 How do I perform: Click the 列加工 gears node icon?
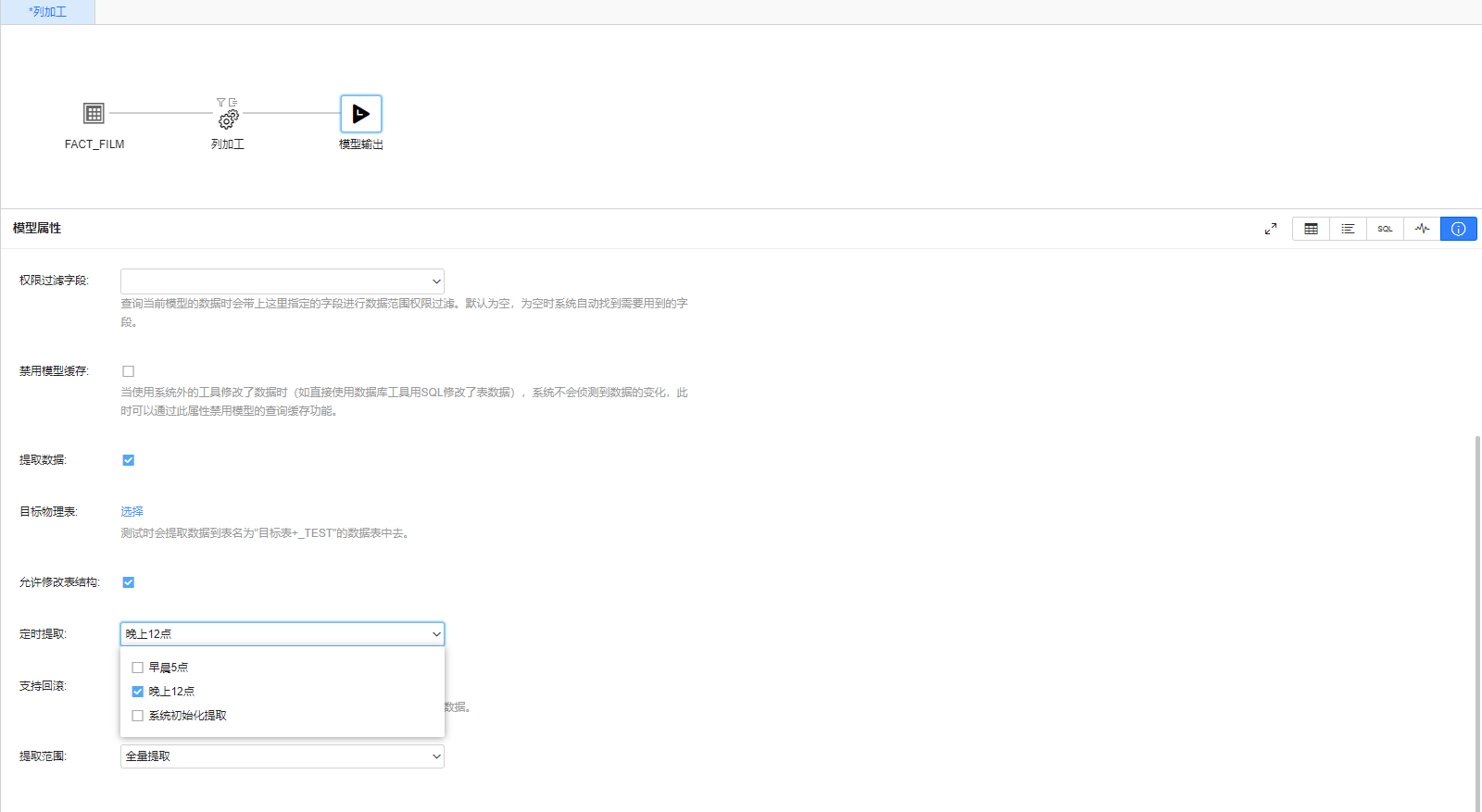[x=228, y=119]
